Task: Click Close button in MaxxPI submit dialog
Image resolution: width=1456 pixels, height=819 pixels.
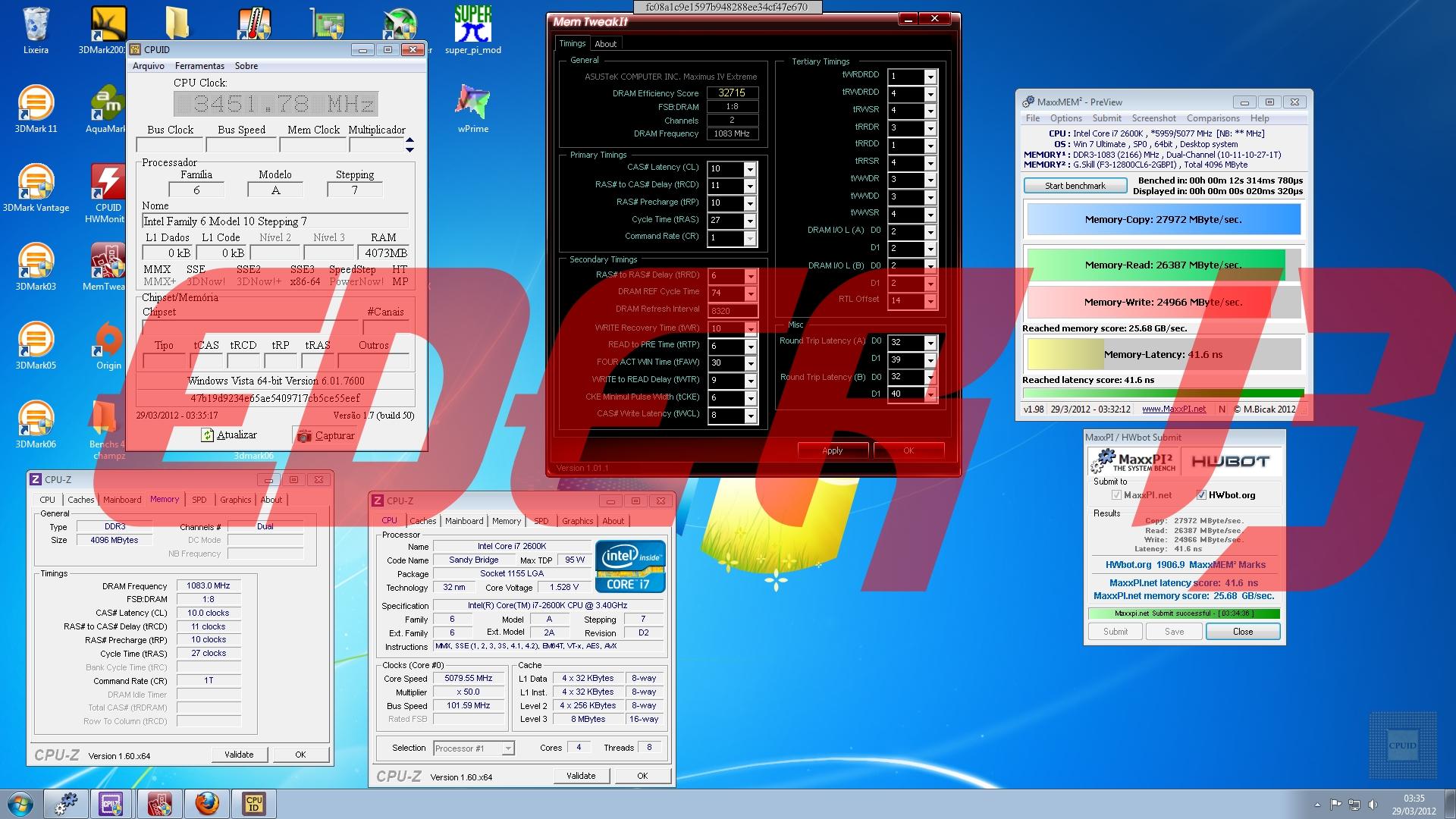Action: [1243, 632]
